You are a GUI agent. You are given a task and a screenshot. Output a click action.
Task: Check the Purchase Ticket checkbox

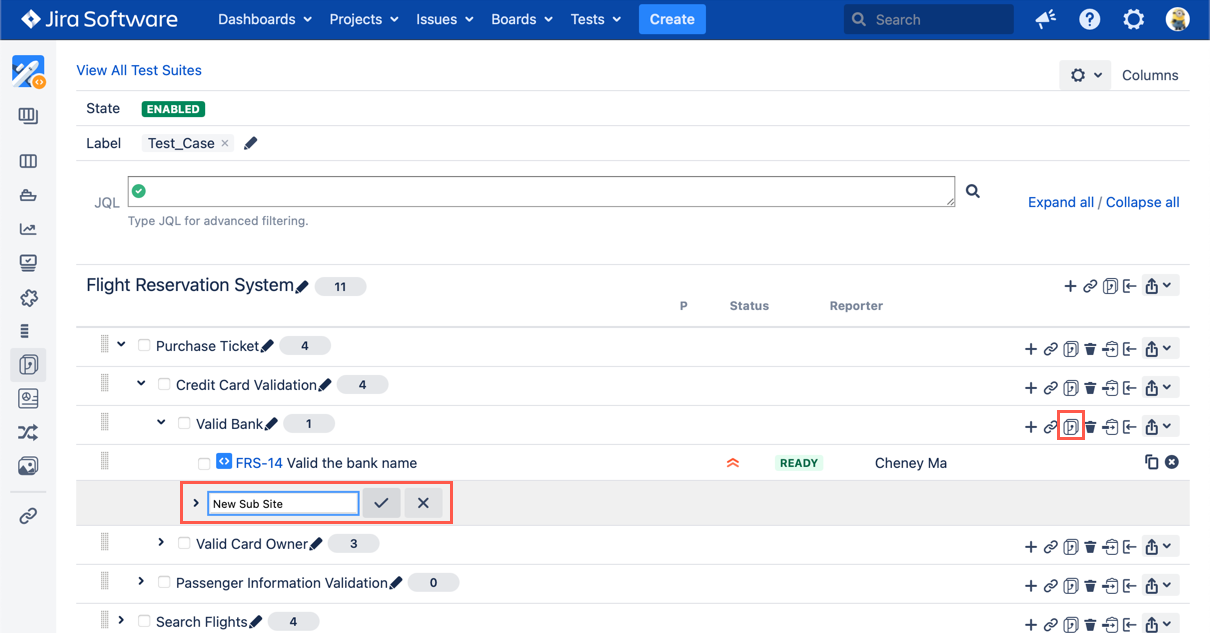[x=144, y=346]
